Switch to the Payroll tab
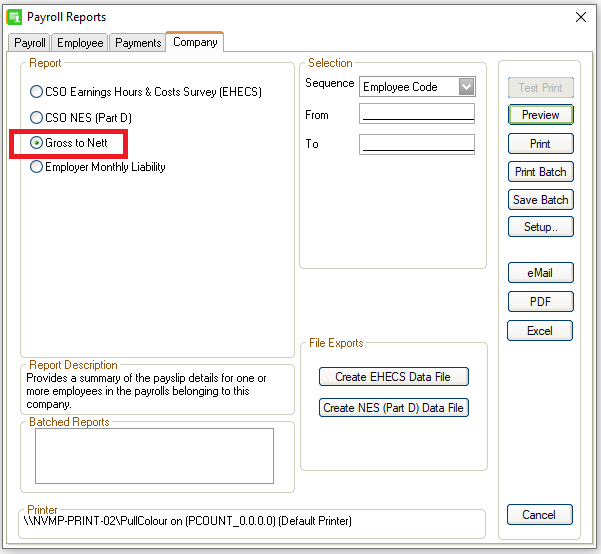601x554 pixels. tap(29, 43)
